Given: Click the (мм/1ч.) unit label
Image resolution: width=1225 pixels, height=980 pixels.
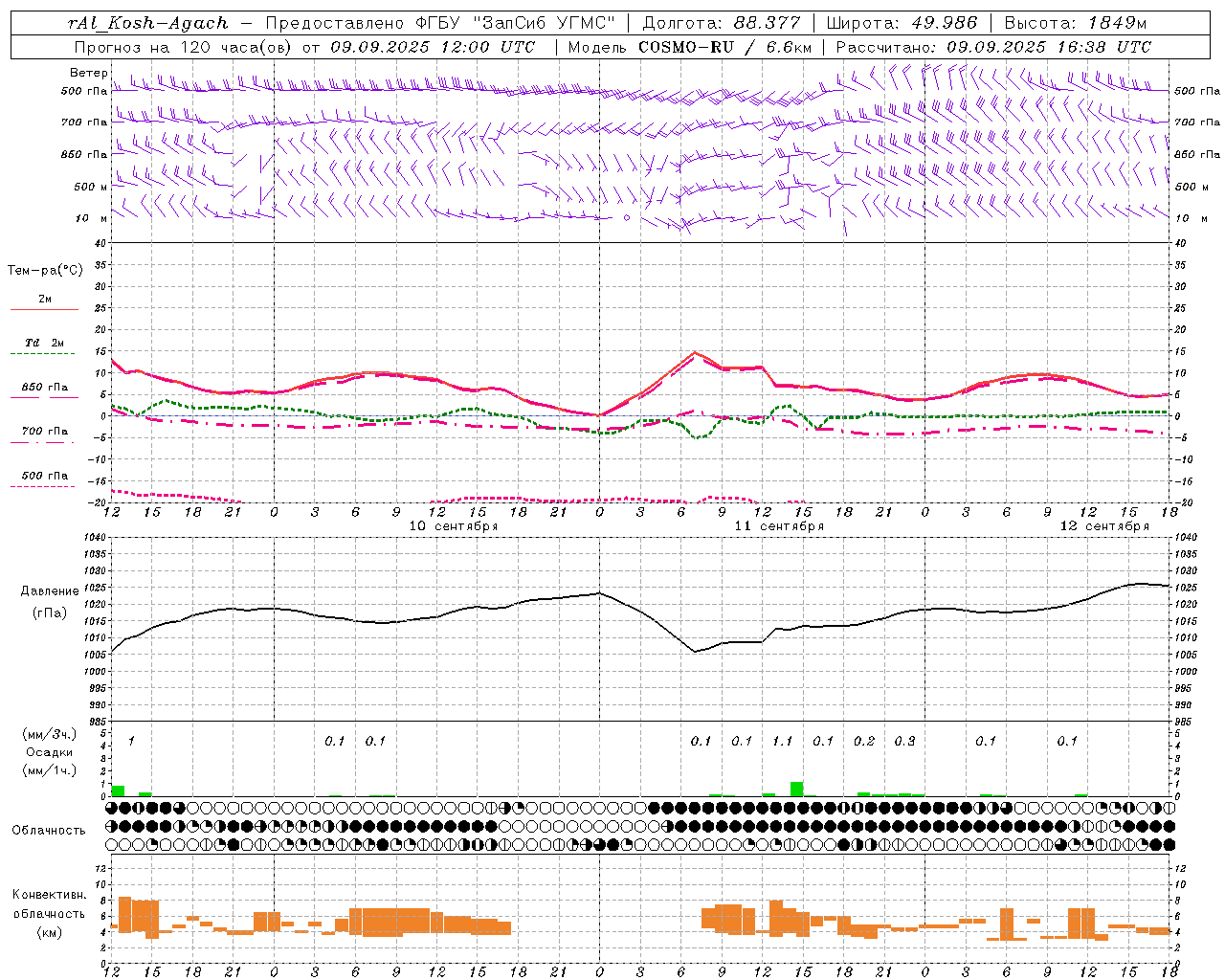Looking at the screenshot, I should click(x=49, y=770).
